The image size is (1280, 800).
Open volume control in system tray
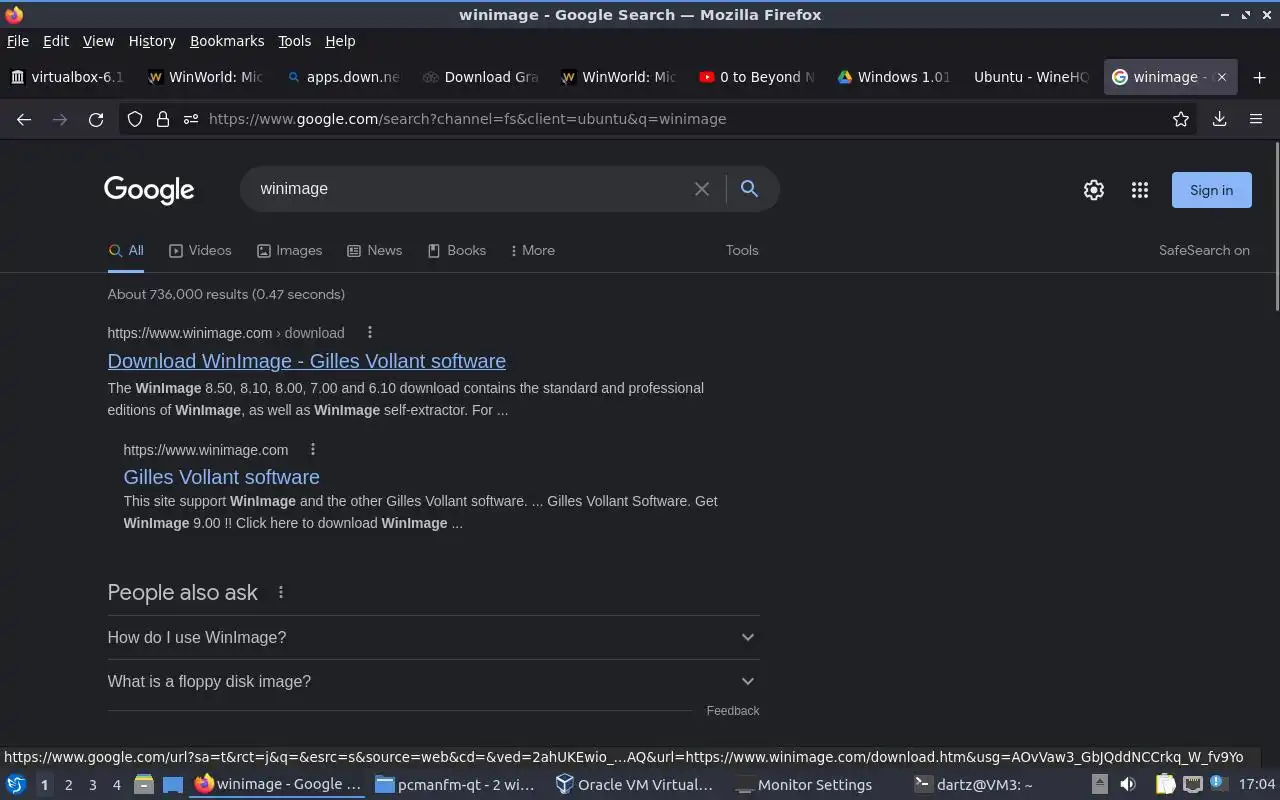coord(1127,785)
